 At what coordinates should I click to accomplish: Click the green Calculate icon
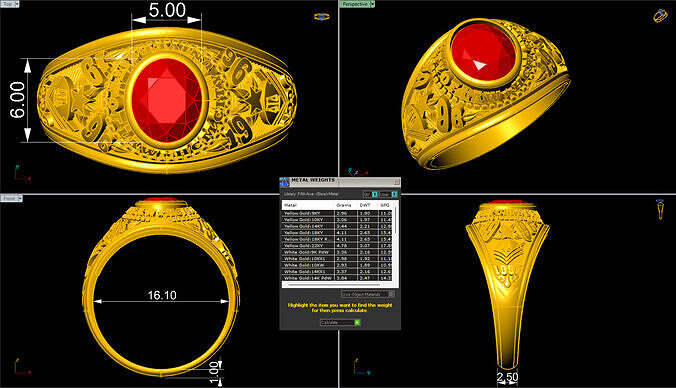357,322
